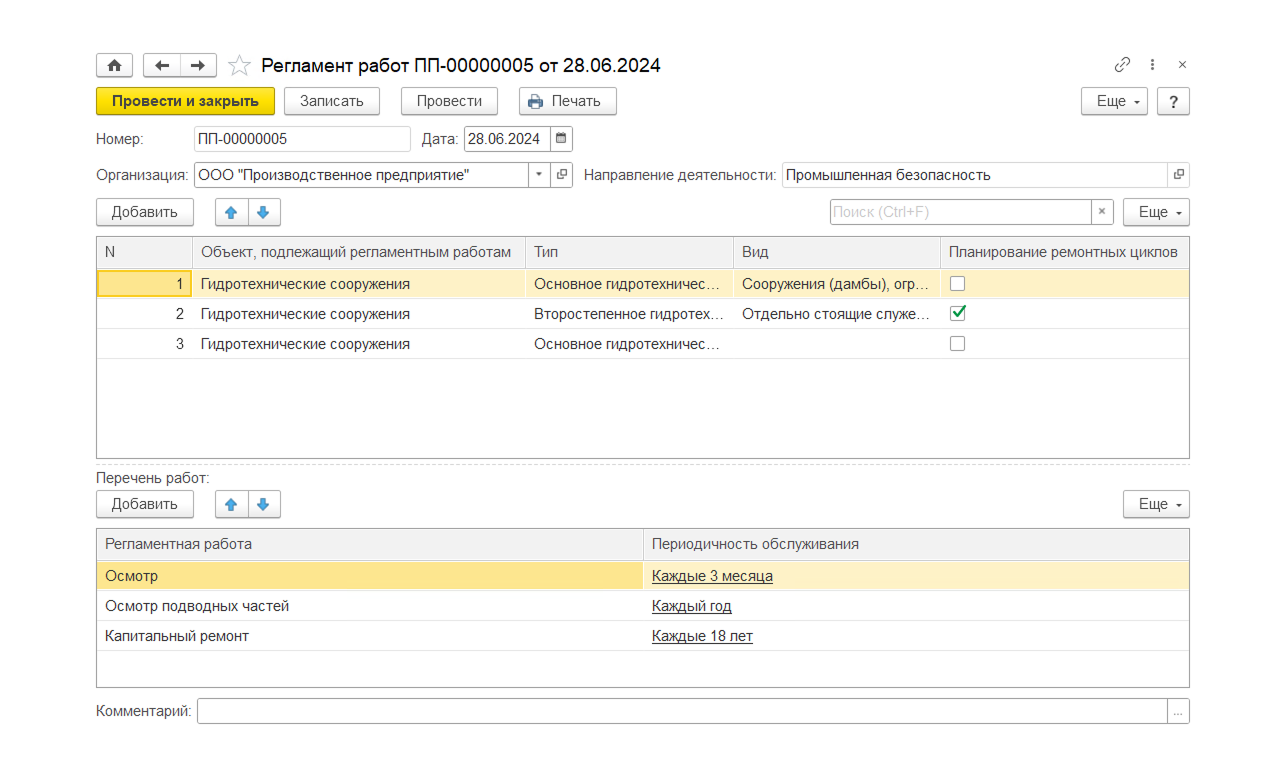
Task: Click Объект, подлежащий регламентным работам header
Action: pos(358,252)
